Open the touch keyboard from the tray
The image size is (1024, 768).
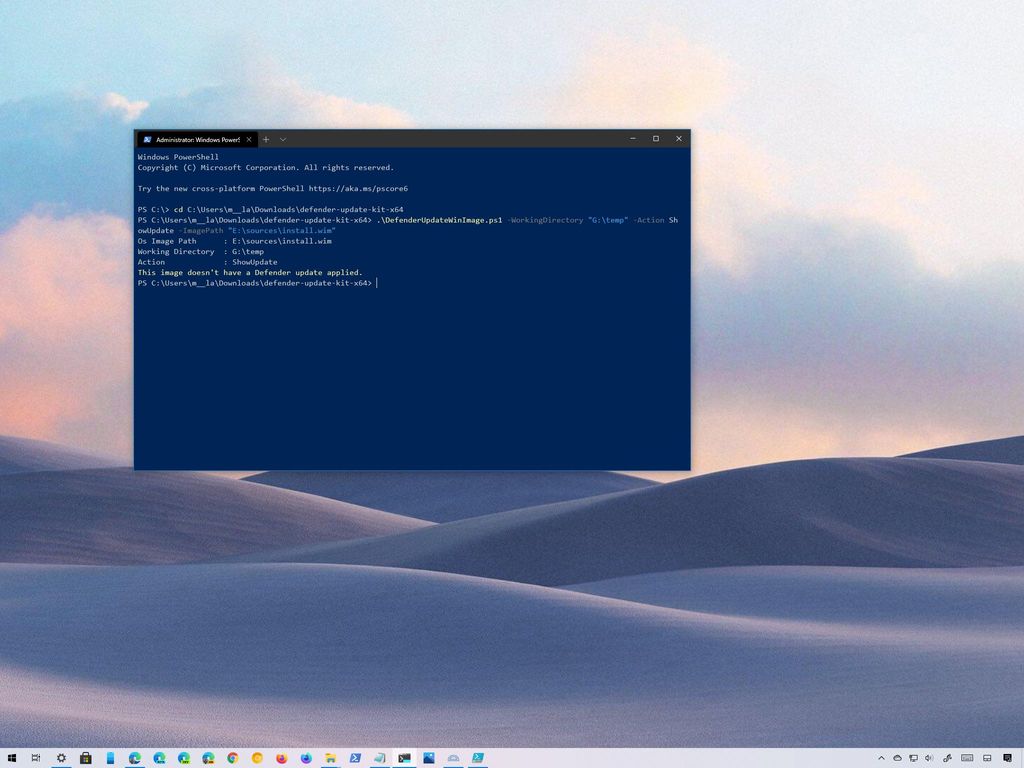point(967,758)
